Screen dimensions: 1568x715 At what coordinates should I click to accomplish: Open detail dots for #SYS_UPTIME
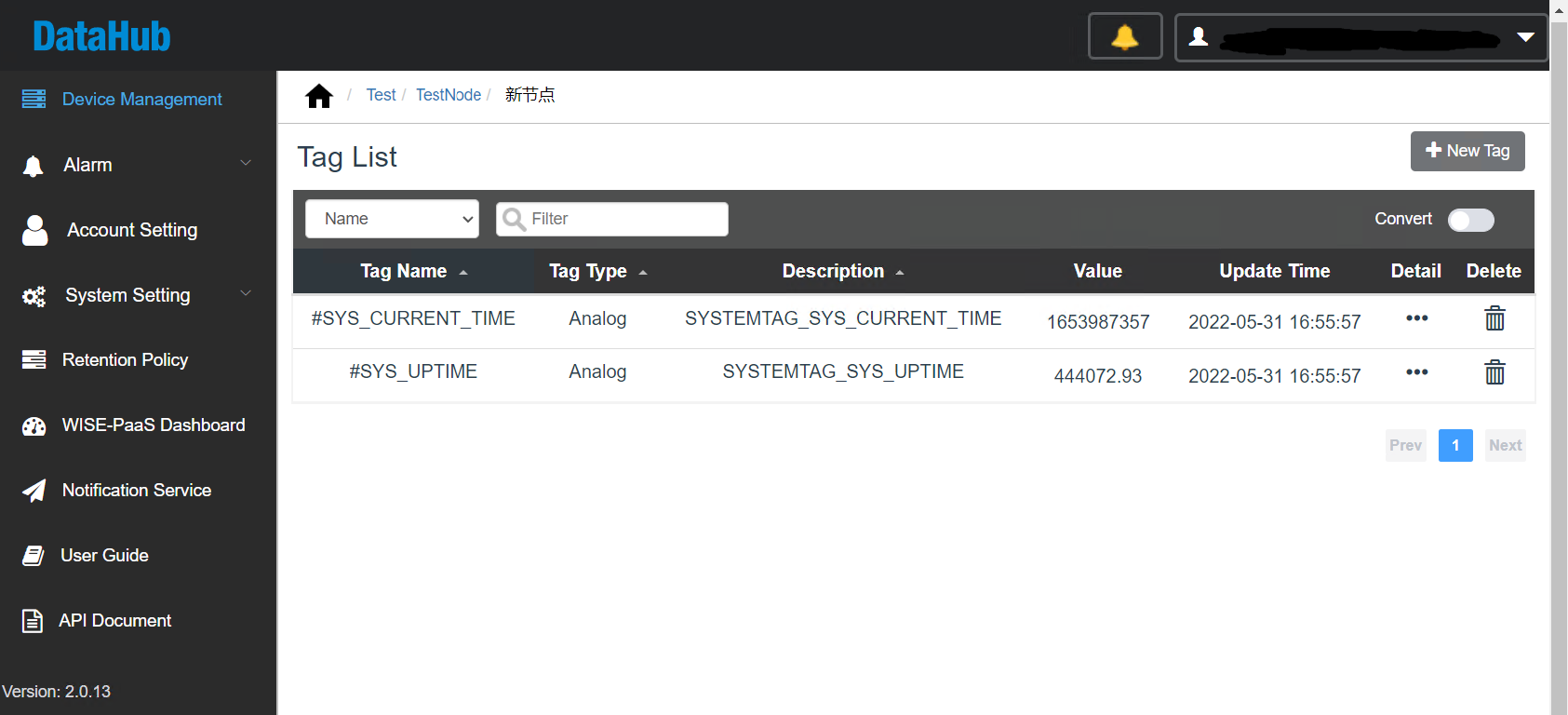(x=1416, y=372)
